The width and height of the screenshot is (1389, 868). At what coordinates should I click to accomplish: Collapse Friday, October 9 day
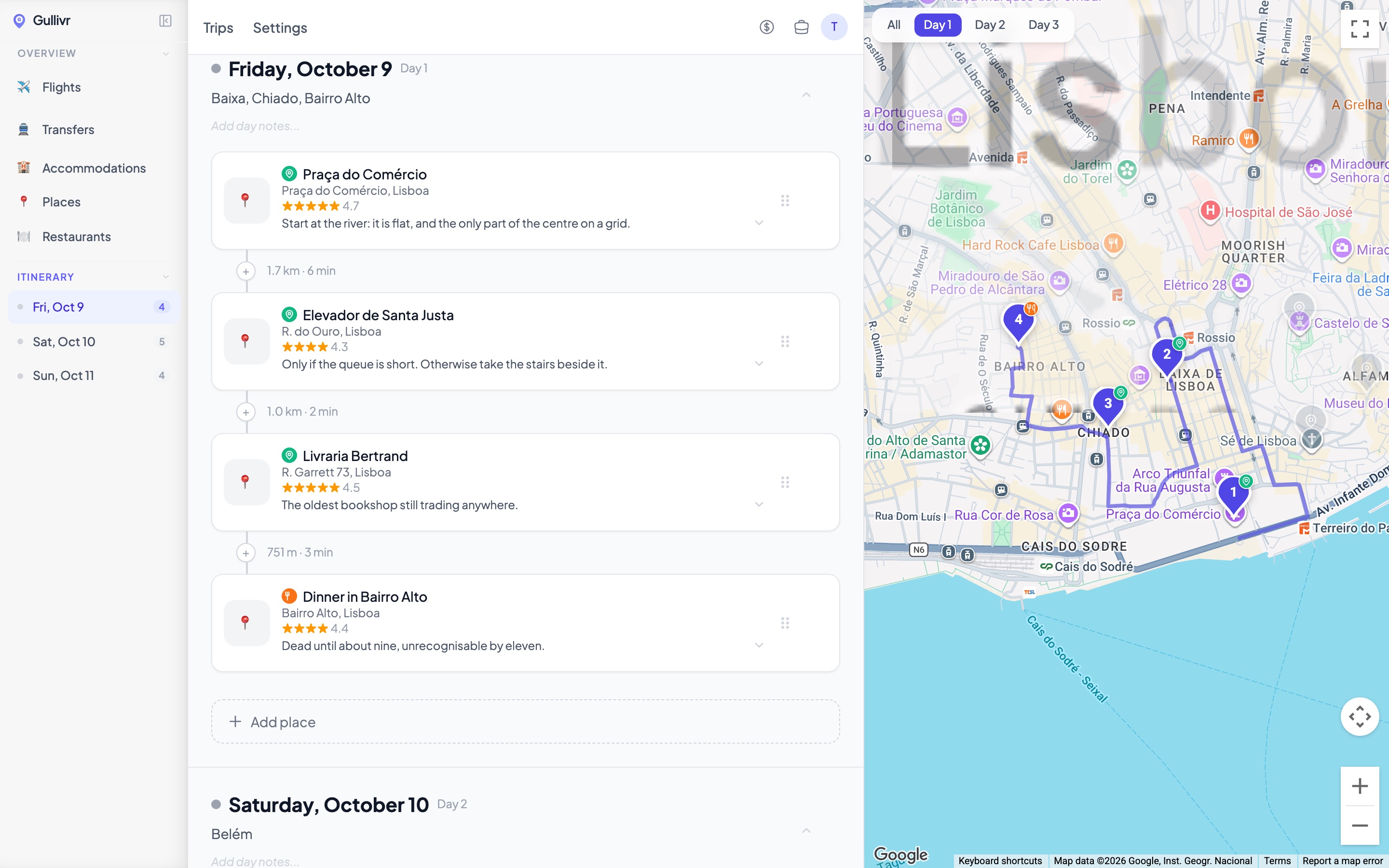806,95
